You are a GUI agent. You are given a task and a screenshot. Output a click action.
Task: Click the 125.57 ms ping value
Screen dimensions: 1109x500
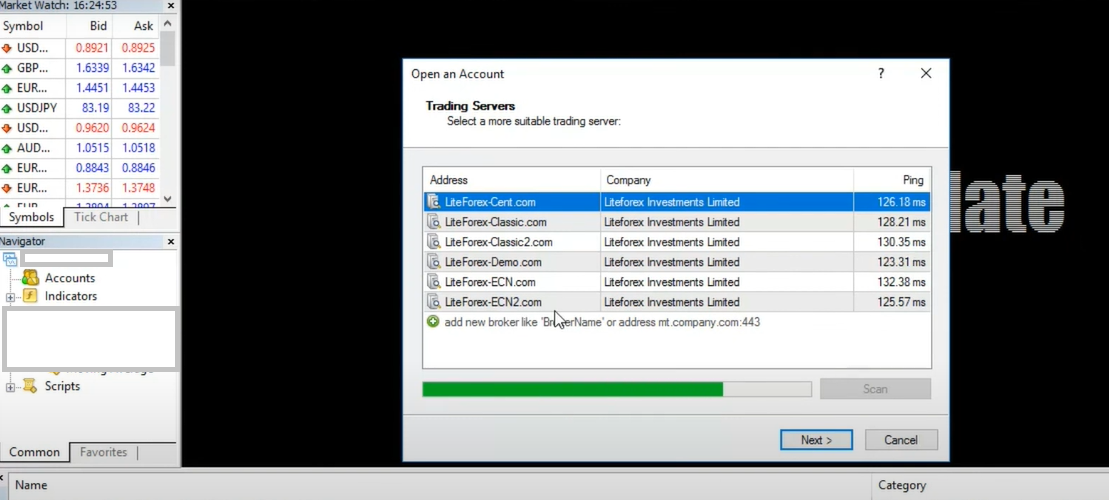coord(902,302)
